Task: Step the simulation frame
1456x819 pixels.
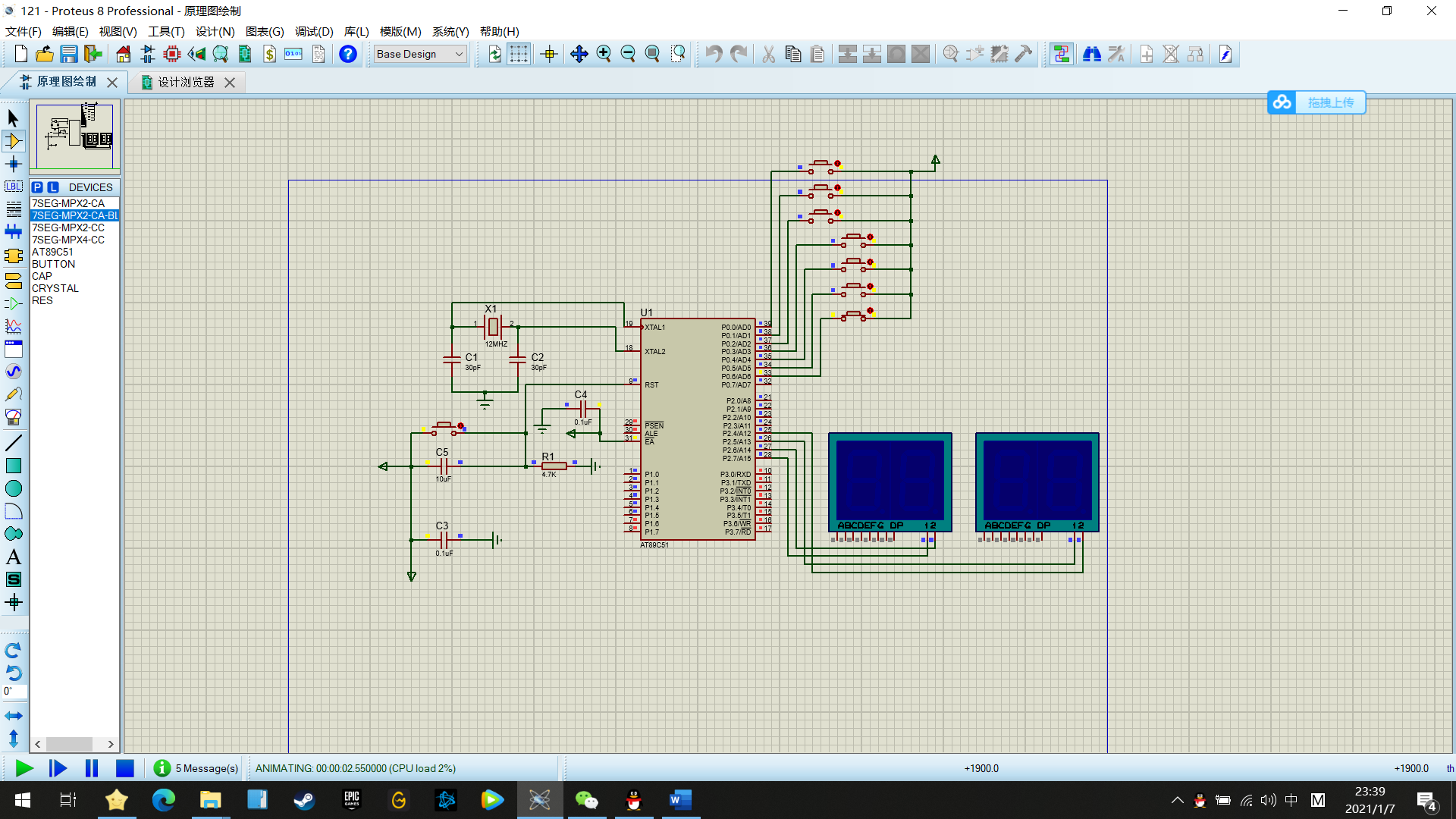Action: pyautogui.click(x=58, y=768)
